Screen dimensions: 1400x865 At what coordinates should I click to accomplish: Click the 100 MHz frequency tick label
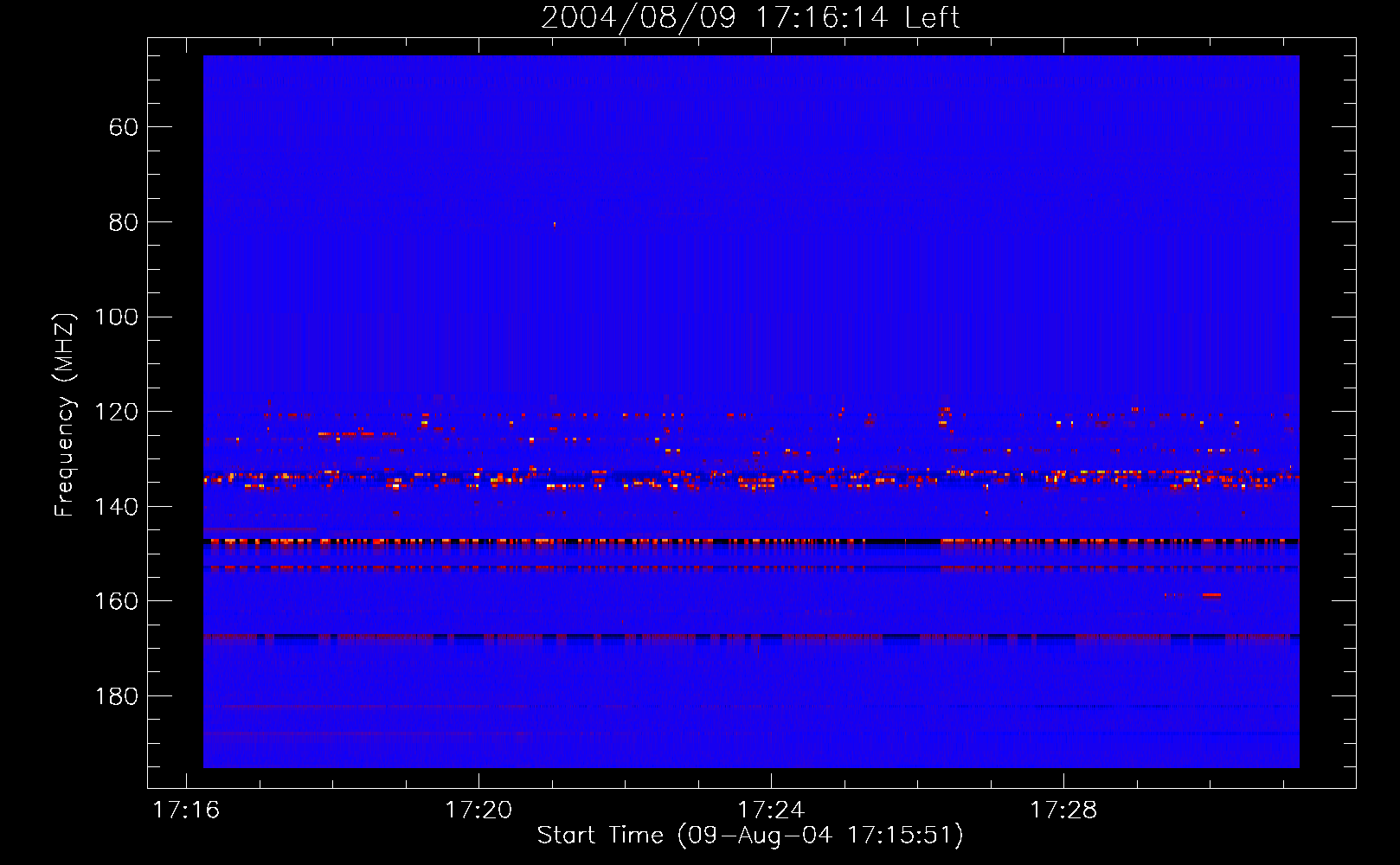(116, 317)
